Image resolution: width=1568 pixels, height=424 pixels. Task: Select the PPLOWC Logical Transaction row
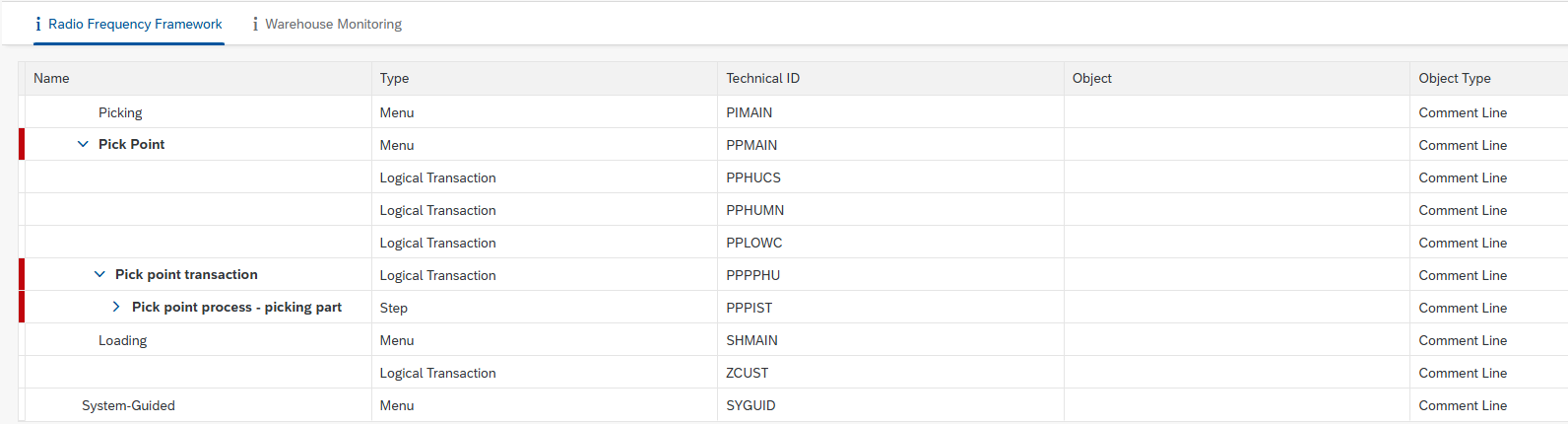coord(794,243)
